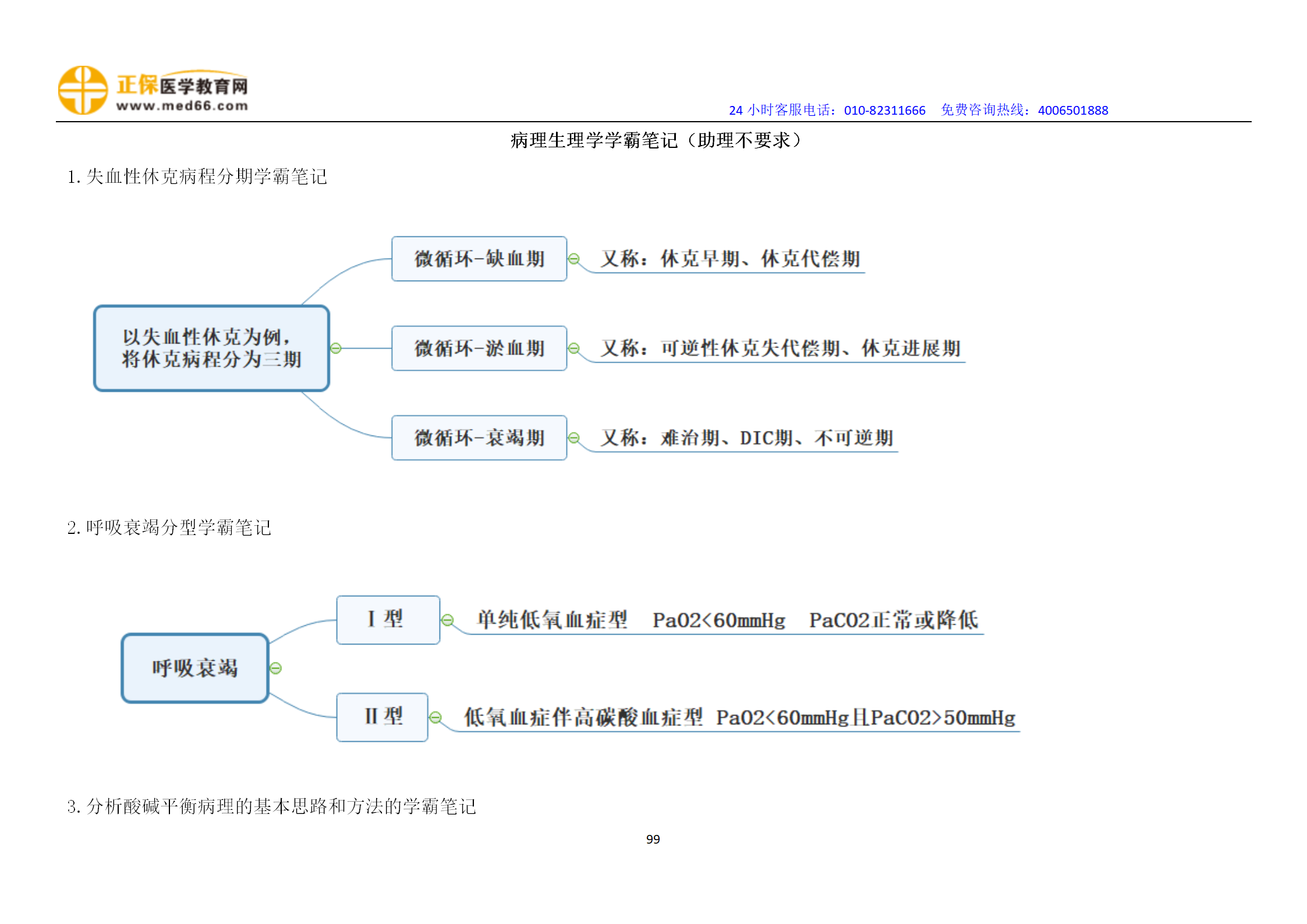Image resolution: width=1307 pixels, height=924 pixels.
Task: Collapse the shock stages root node circle
Action: pos(336,348)
